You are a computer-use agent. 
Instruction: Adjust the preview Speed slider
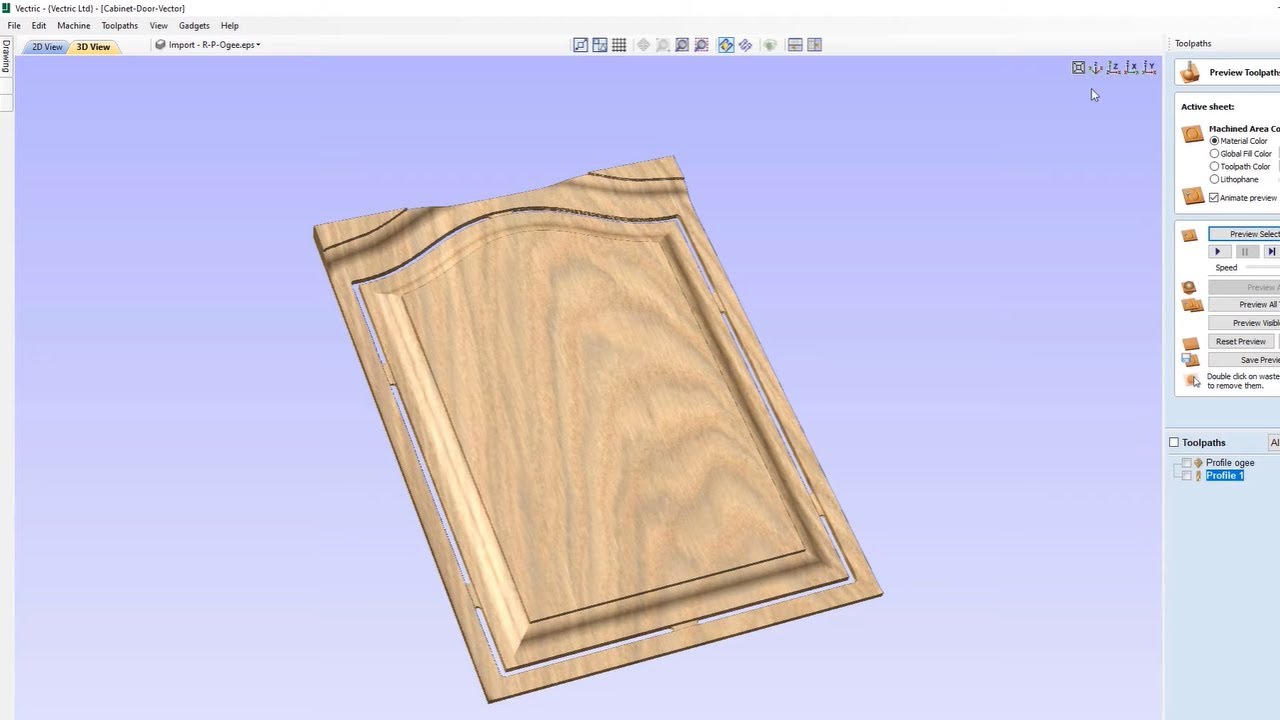pyautogui.click(x=1262, y=268)
